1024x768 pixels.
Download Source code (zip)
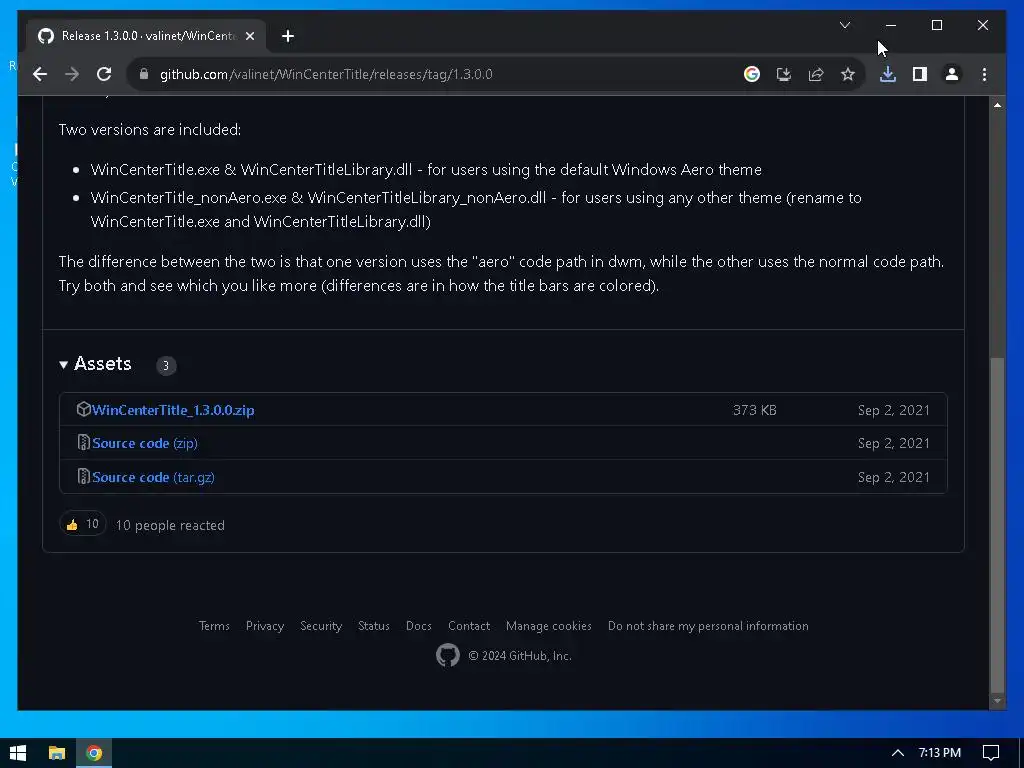click(x=144, y=443)
